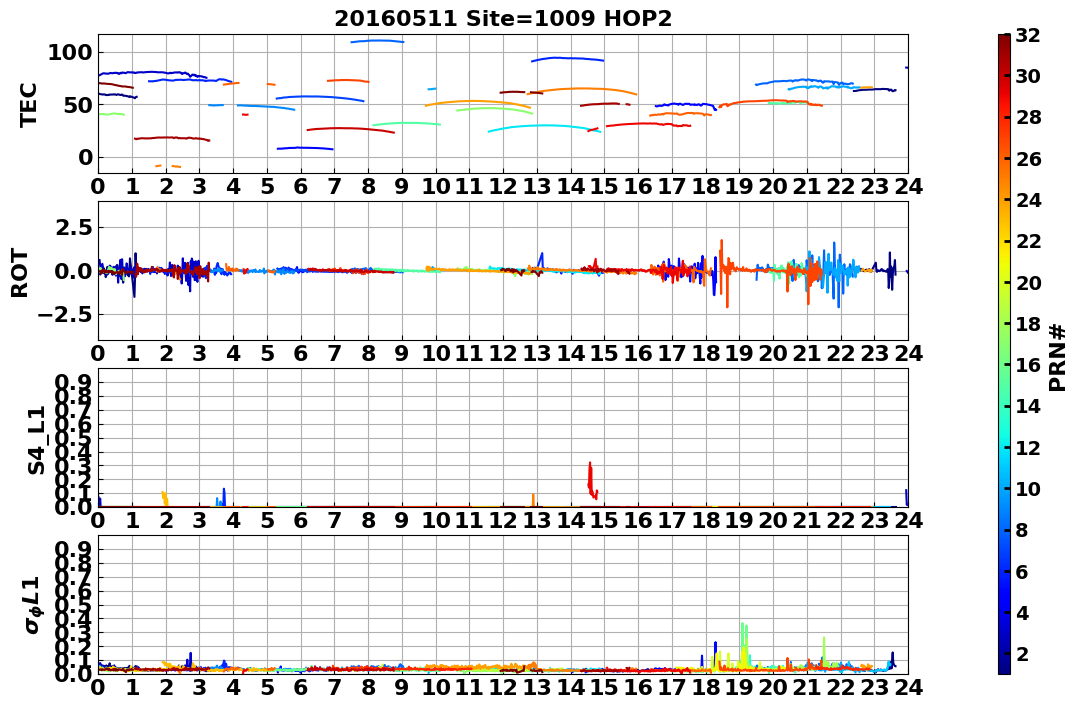Click colorbar tick label "30"
The image size is (1077, 709).
1028,76
